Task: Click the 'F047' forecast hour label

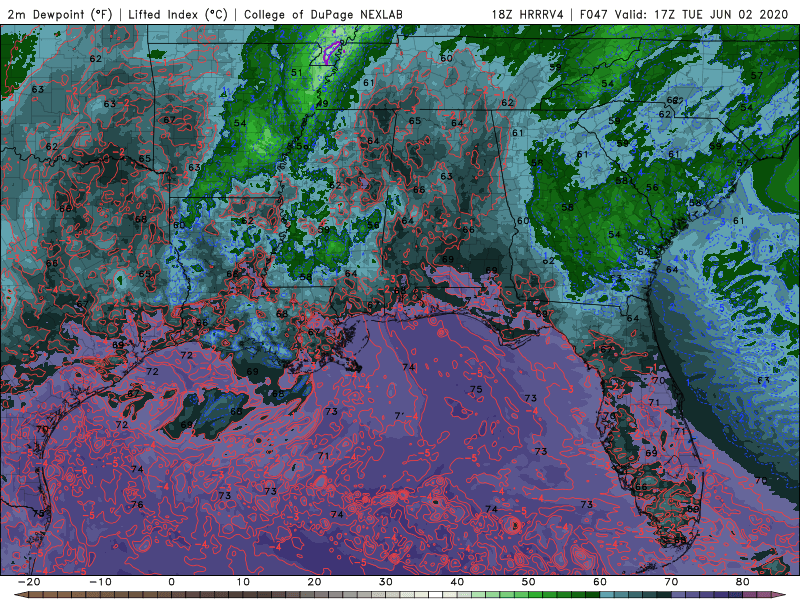Action: coord(595,15)
